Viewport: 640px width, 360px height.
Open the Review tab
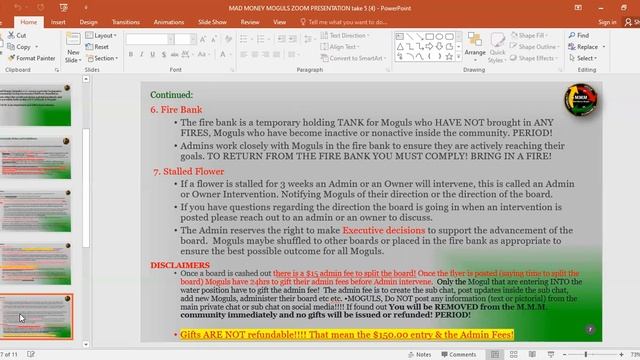[250, 22]
